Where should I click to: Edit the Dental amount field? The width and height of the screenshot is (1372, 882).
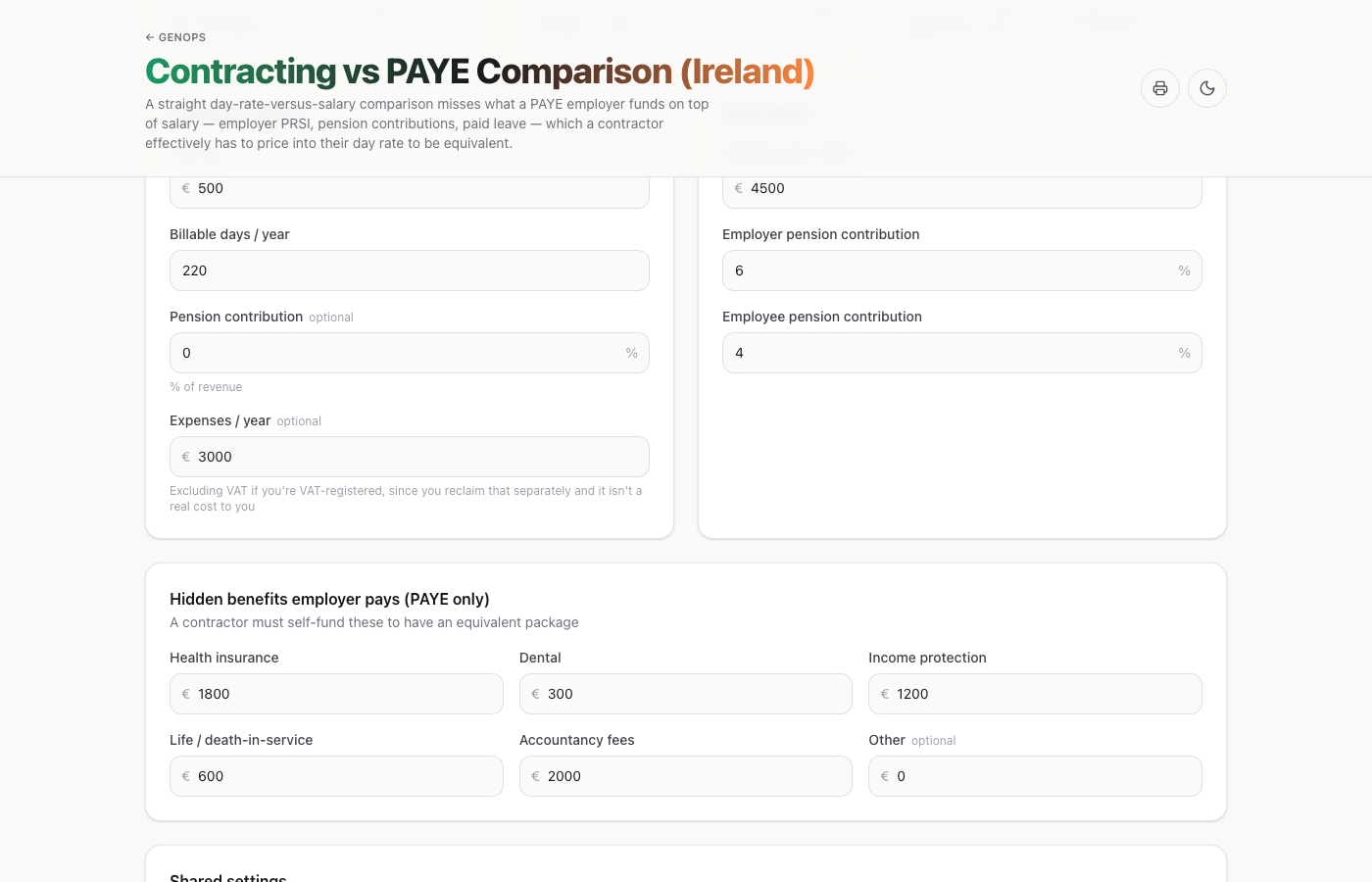pos(686,694)
